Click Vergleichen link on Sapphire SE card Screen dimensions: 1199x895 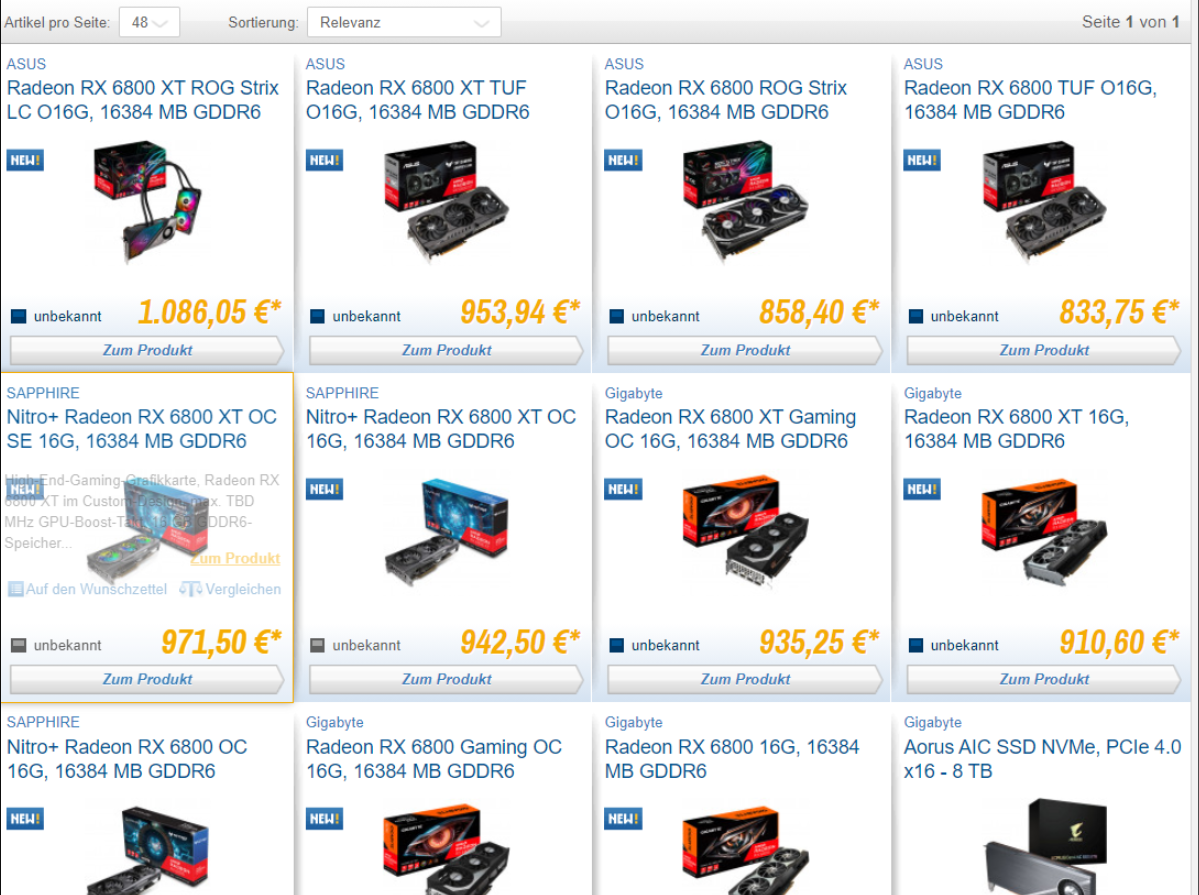coord(242,589)
